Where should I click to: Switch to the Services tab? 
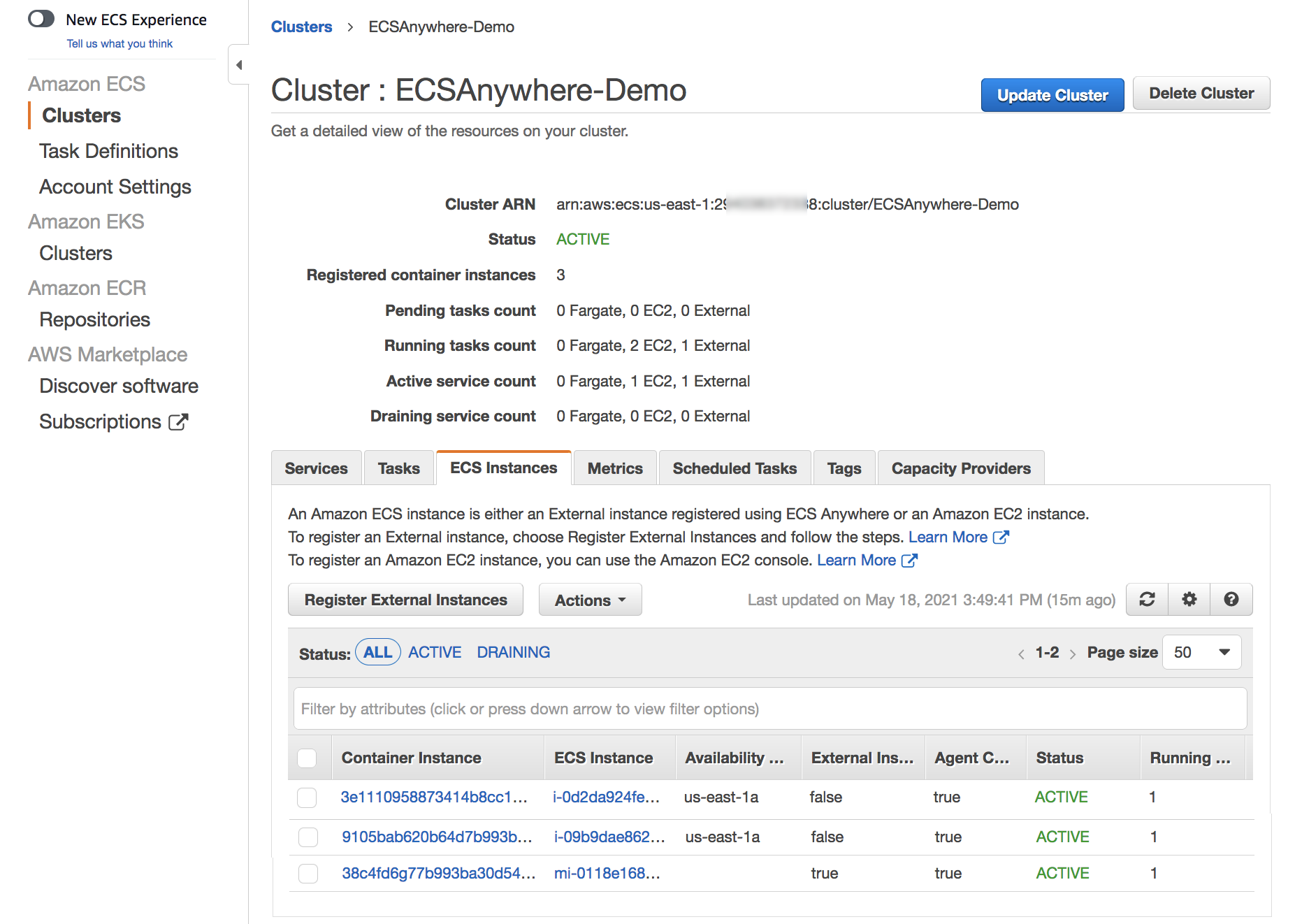coord(316,468)
